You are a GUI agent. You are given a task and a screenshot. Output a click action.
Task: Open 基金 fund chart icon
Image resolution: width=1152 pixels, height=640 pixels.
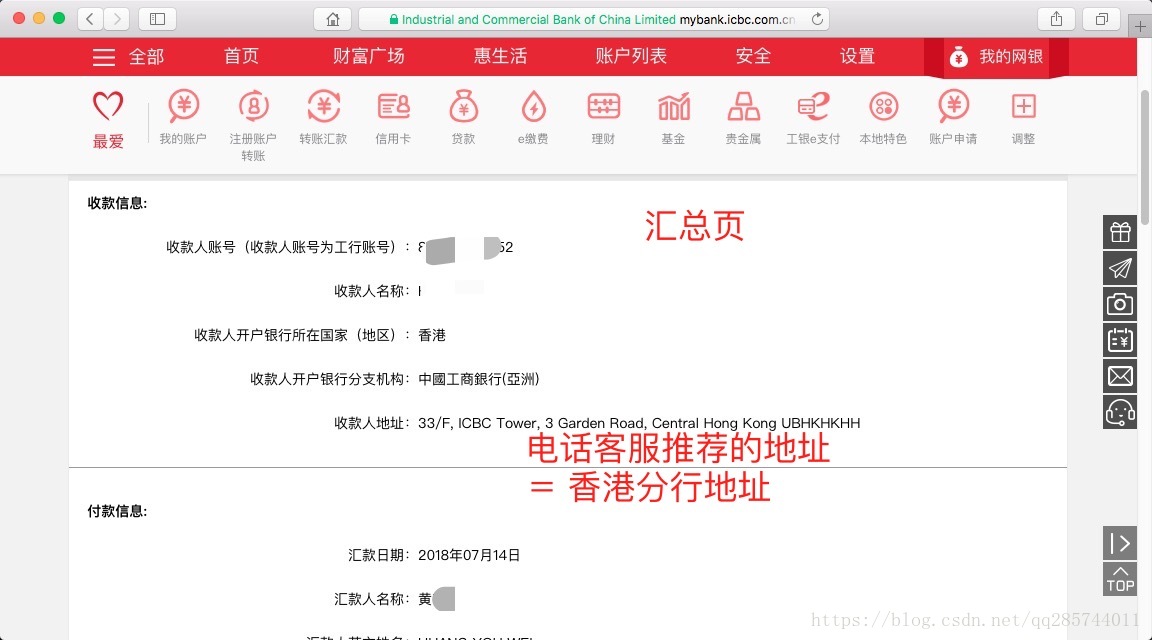[674, 107]
